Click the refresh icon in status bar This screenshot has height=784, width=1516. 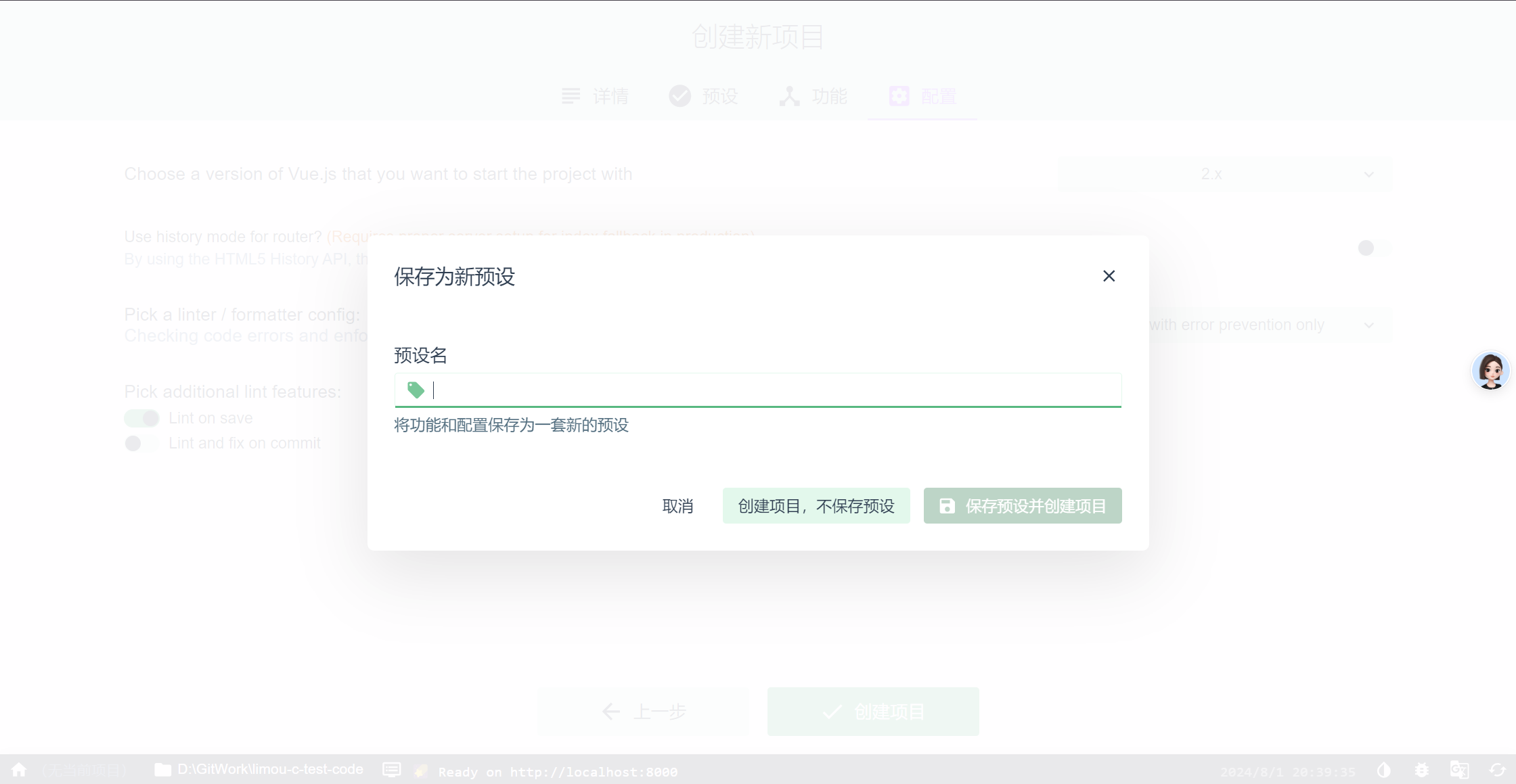1497,770
